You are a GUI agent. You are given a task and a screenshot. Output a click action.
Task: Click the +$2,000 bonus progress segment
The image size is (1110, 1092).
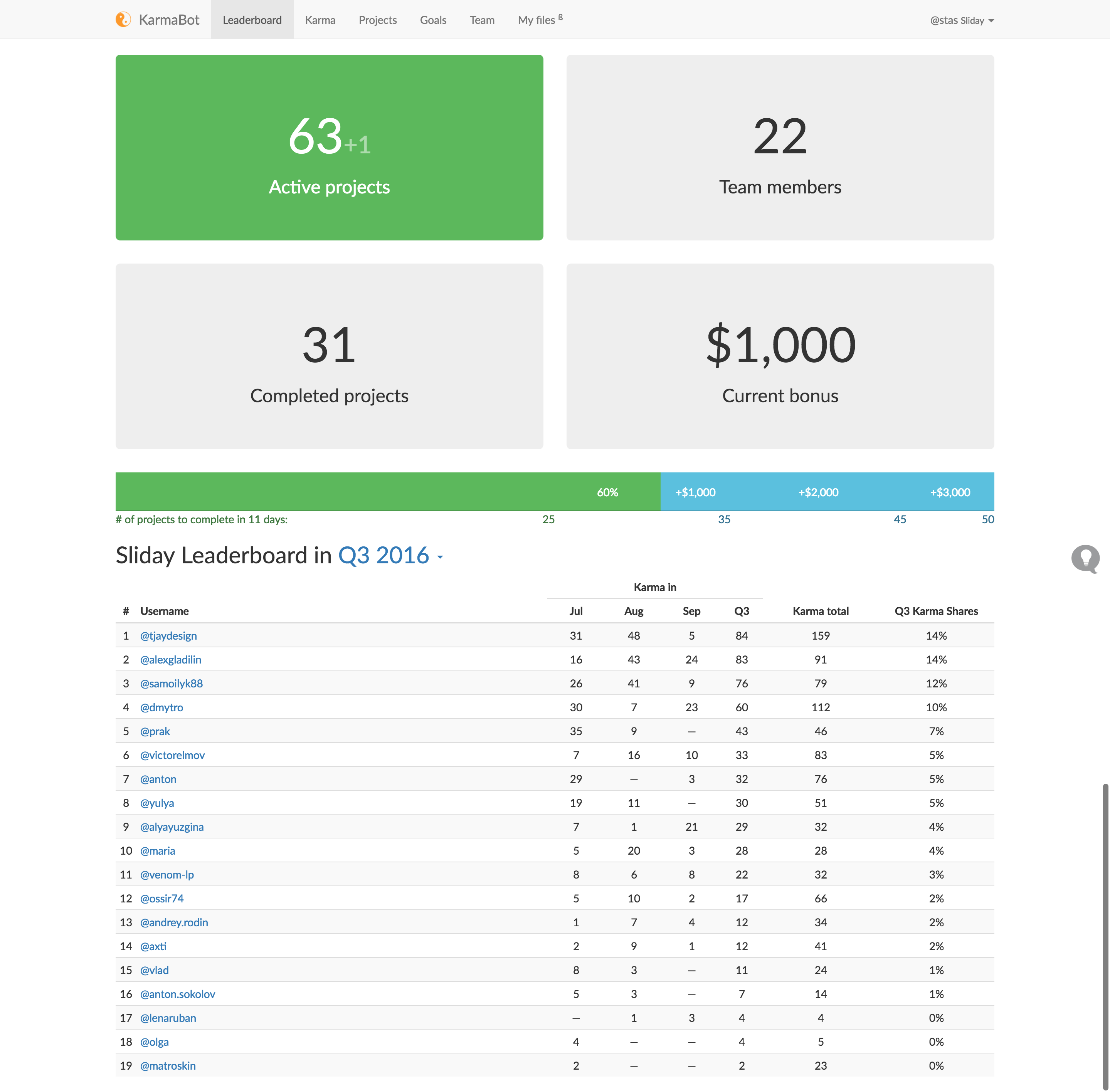(x=818, y=492)
